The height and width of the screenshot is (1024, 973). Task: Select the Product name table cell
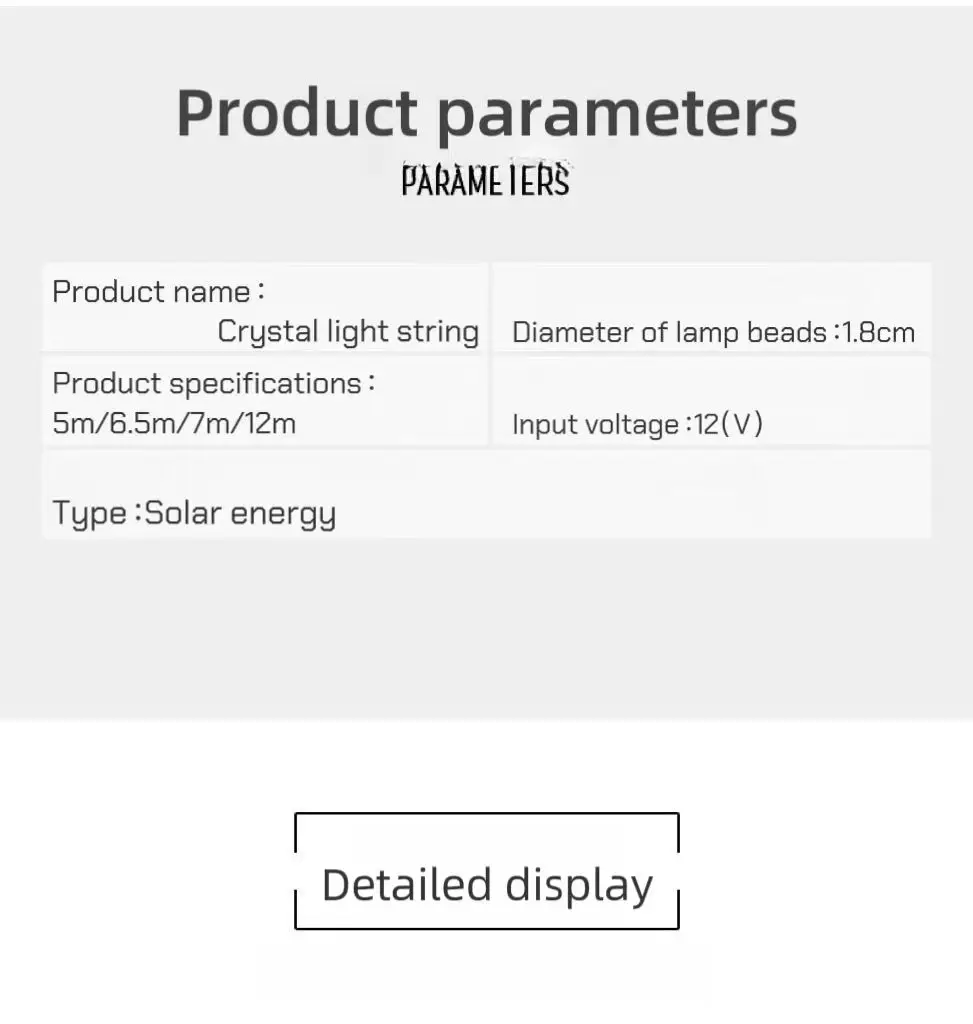265,308
